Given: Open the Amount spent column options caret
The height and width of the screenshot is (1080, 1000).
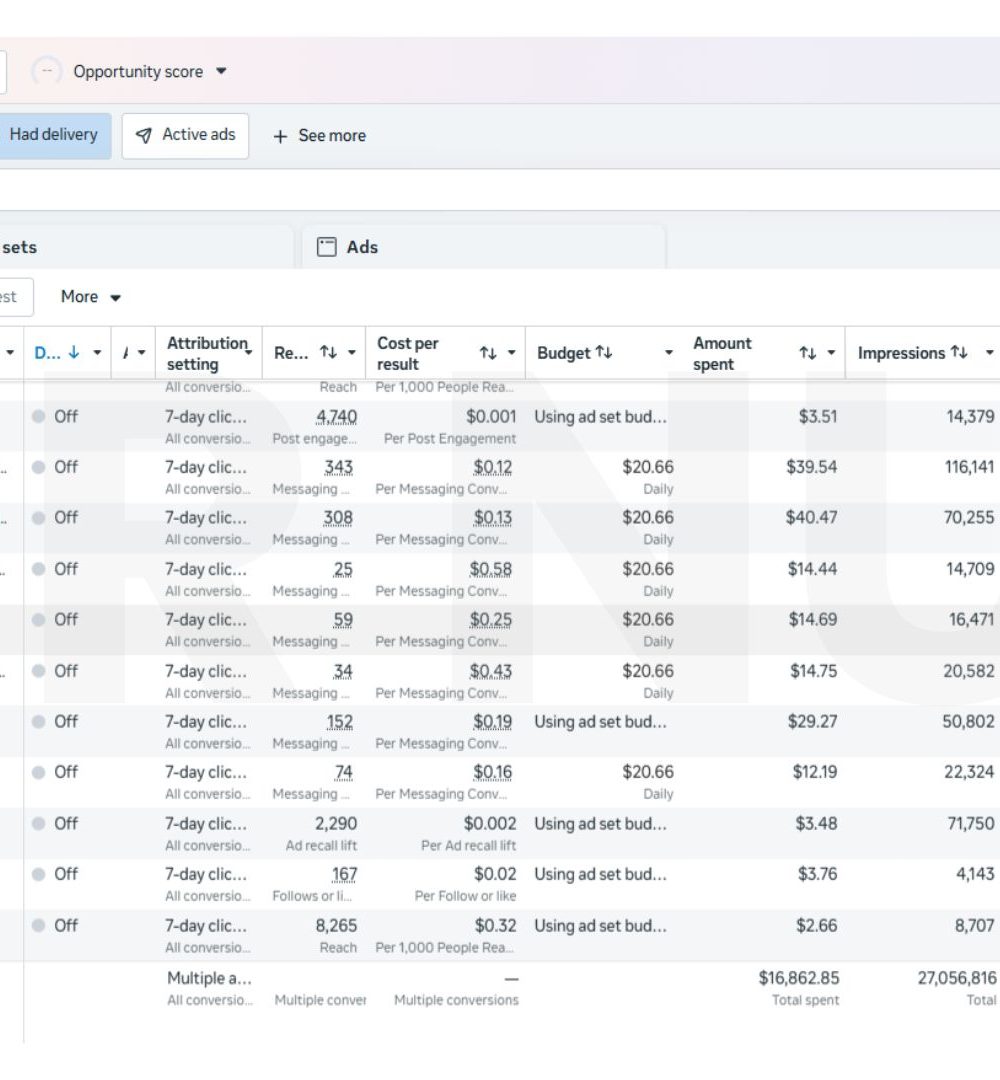Looking at the screenshot, I should 831,353.
